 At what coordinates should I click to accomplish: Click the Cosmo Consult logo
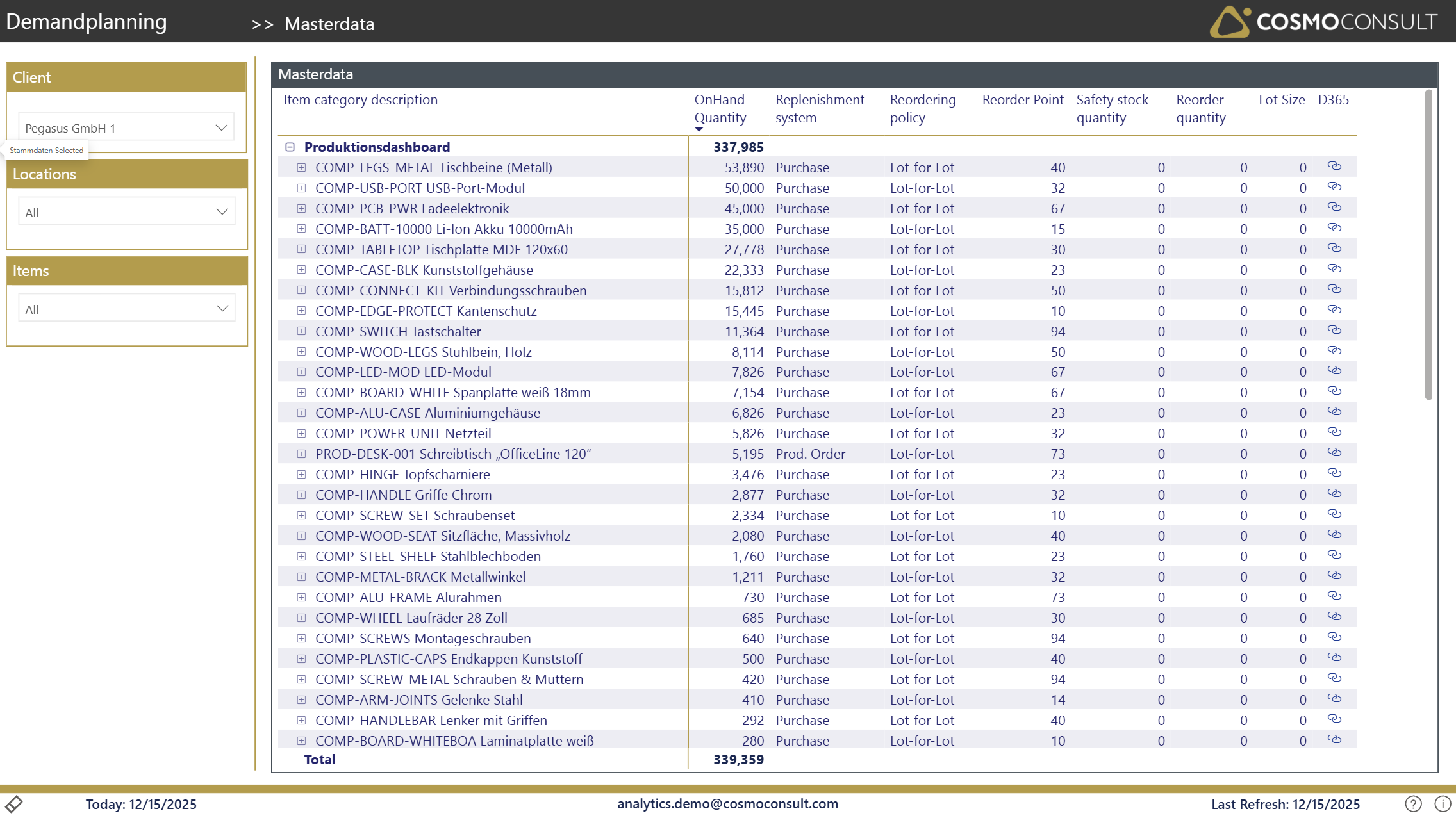1323,22
